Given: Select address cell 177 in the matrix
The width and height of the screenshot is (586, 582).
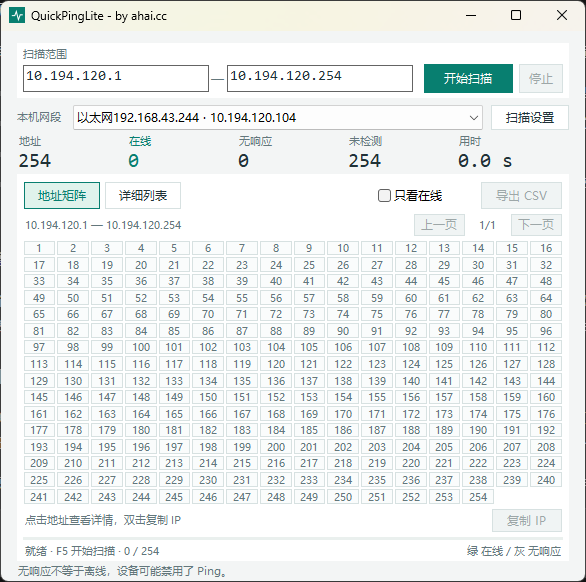Looking at the screenshot, I should (x=39, y=430).
